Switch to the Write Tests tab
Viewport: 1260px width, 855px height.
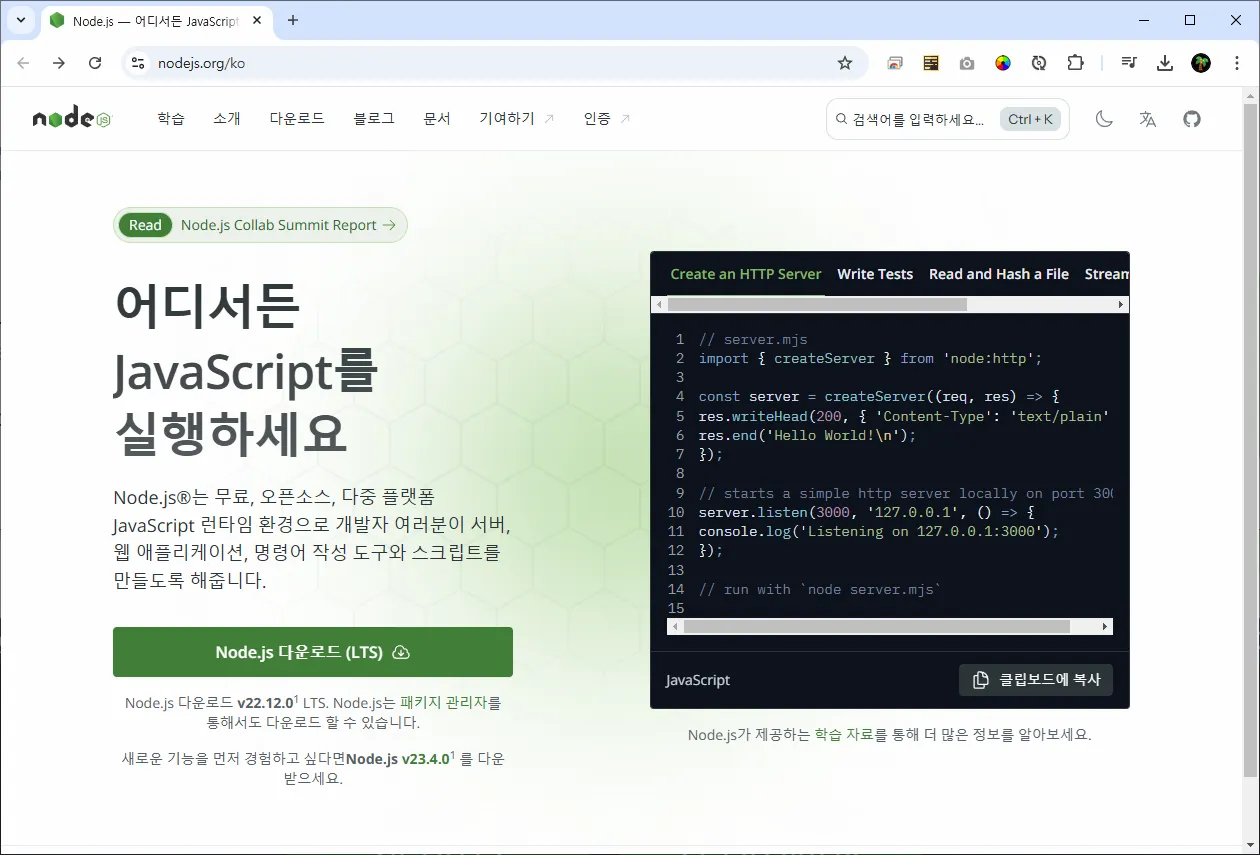click(875, 274)
